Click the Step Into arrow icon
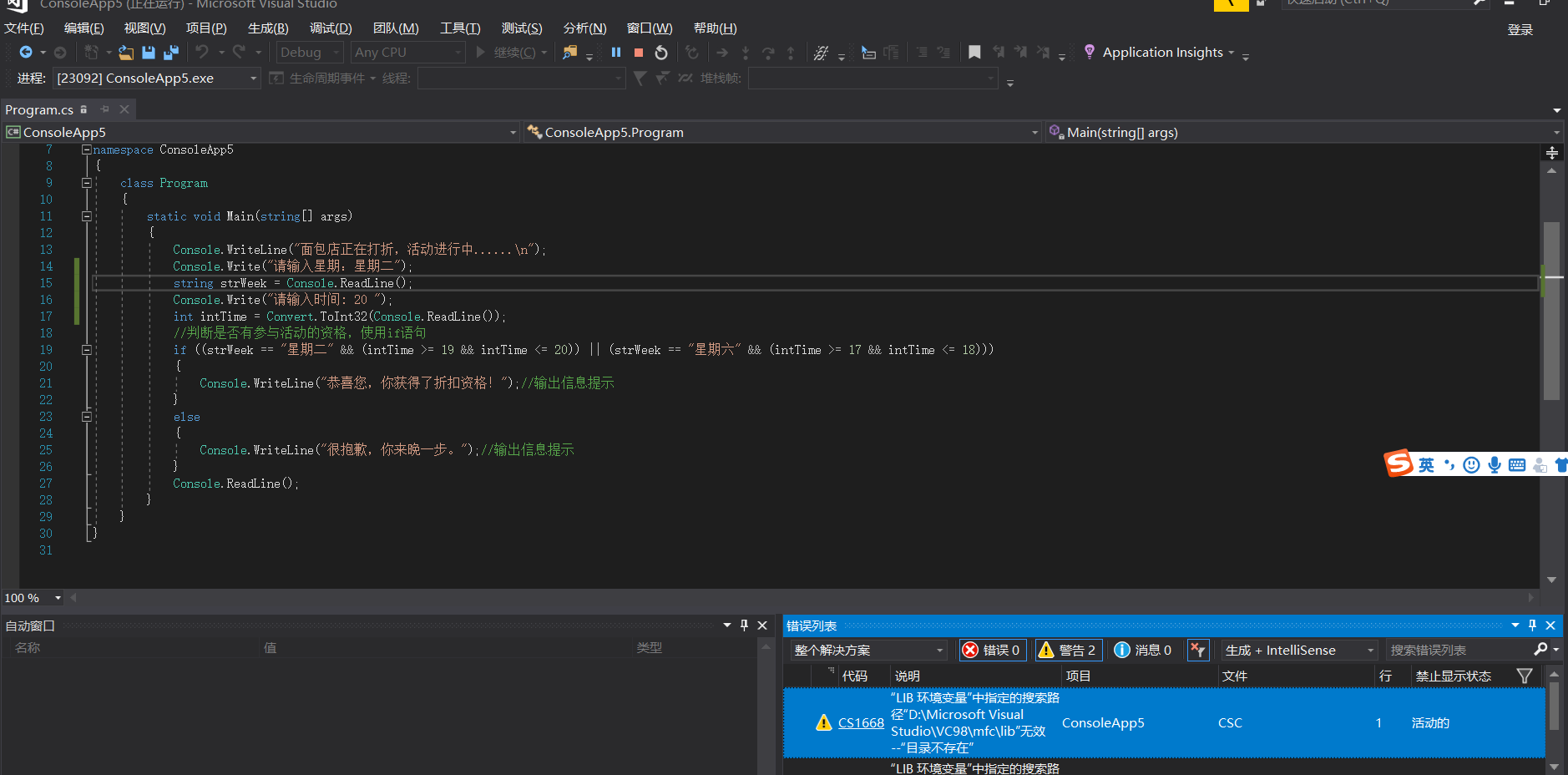 pos(746,53)
